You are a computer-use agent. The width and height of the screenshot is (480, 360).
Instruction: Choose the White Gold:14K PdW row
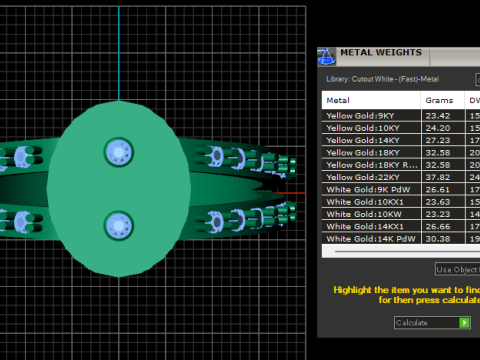point(401,239)
